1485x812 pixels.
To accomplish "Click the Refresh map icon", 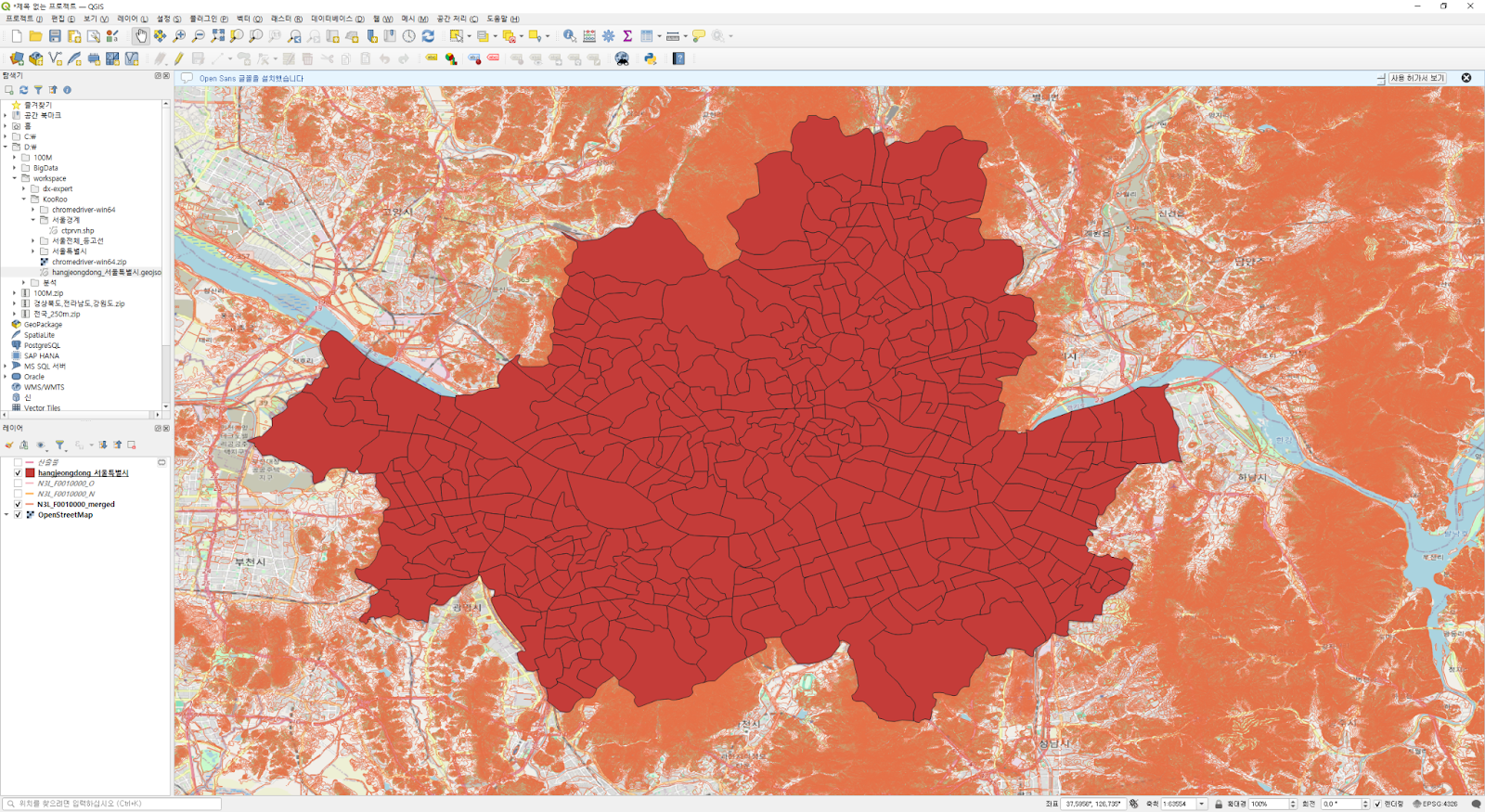I will pos(428,36).
